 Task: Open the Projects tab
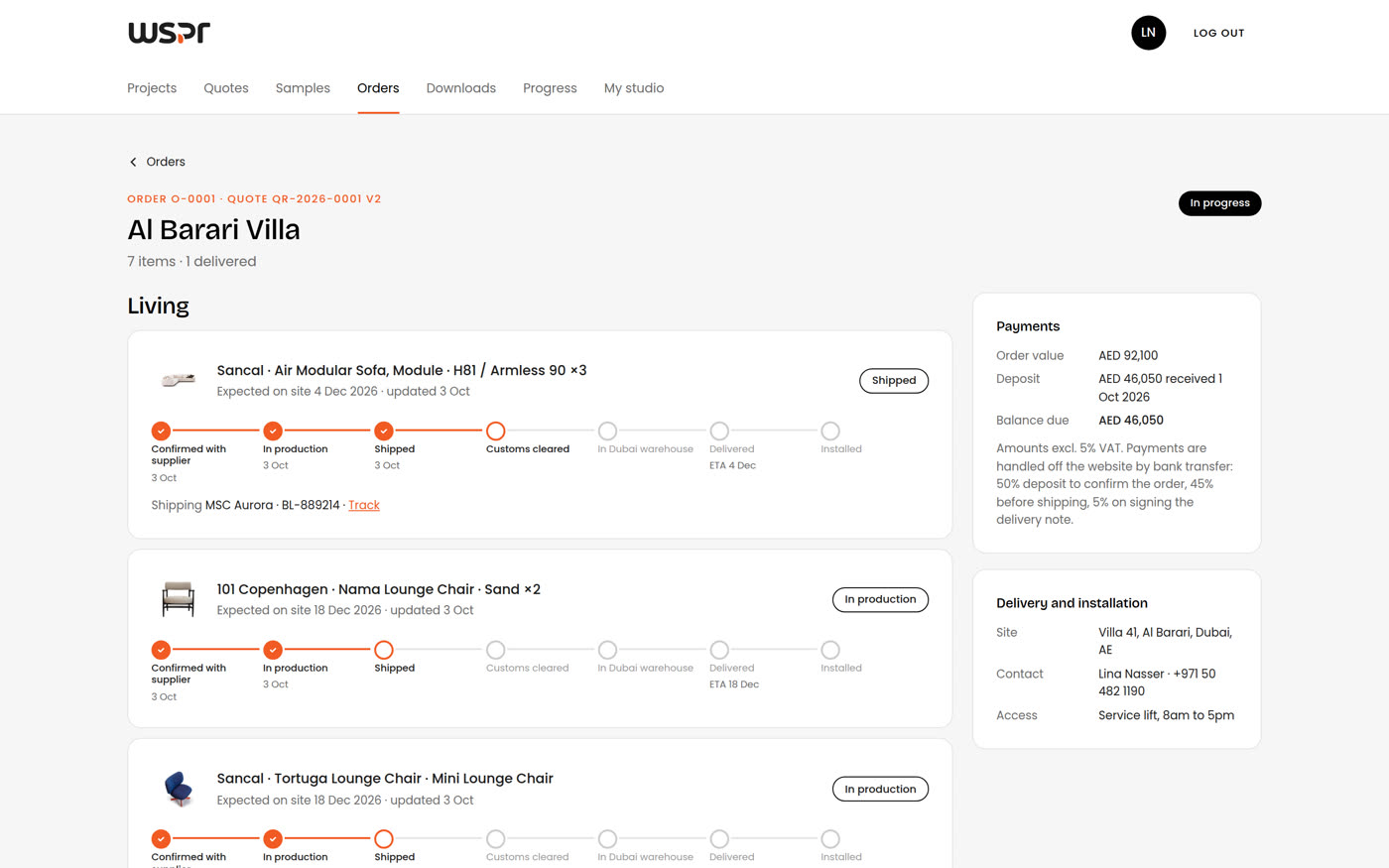pos(152,88)
